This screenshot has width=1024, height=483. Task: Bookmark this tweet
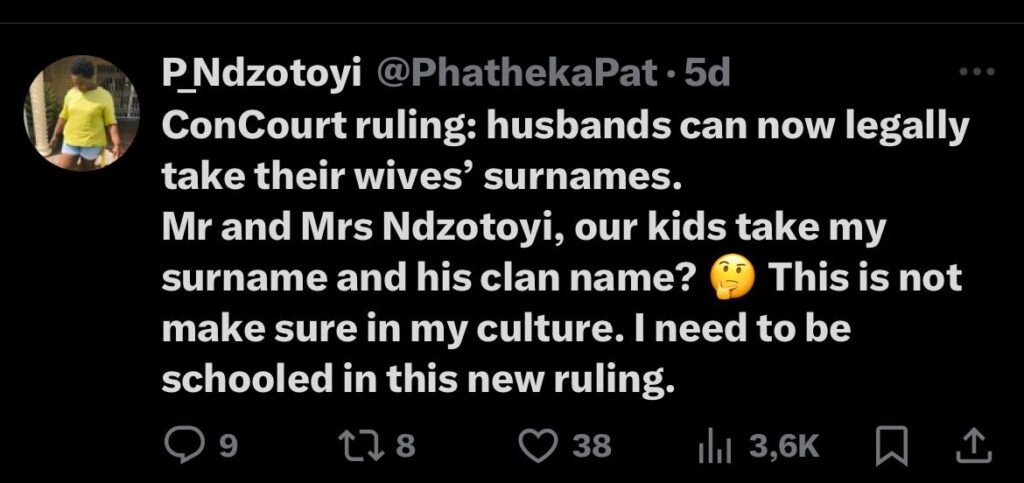coord(887,445)
